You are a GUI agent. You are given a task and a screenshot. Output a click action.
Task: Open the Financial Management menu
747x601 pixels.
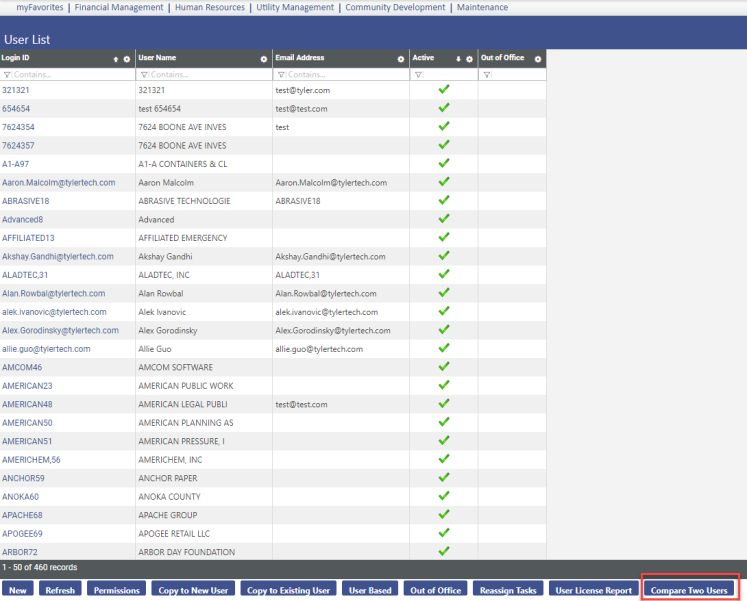[119, 7]
